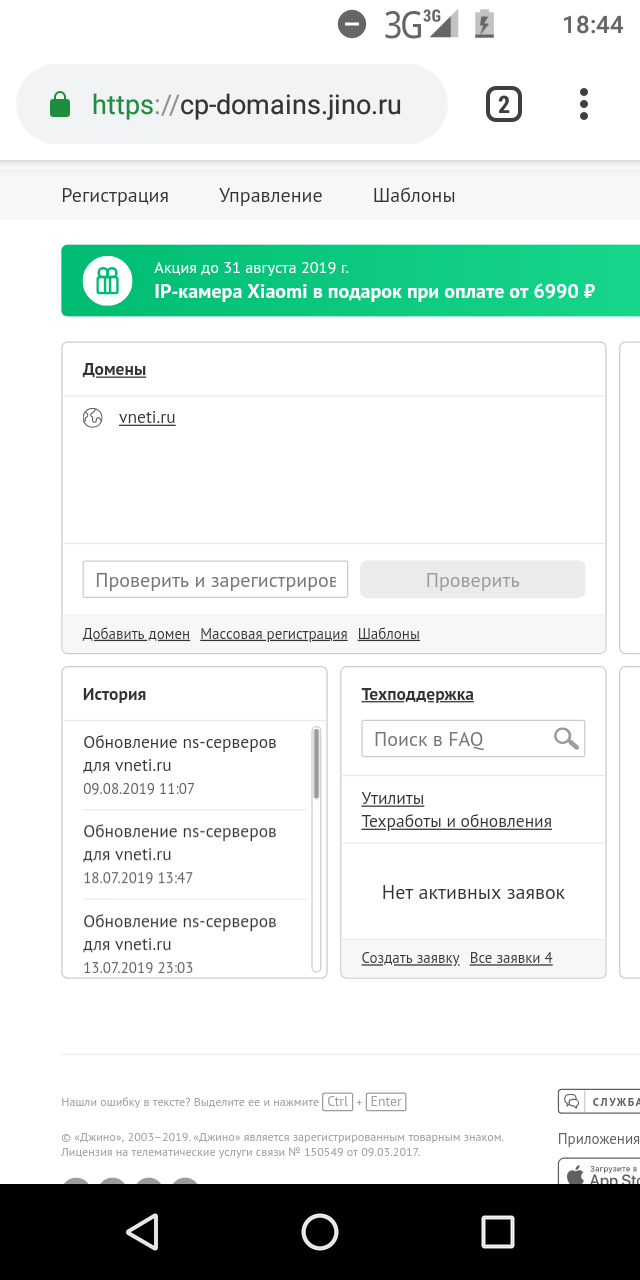Click the Проверить button

click(472, 580)
